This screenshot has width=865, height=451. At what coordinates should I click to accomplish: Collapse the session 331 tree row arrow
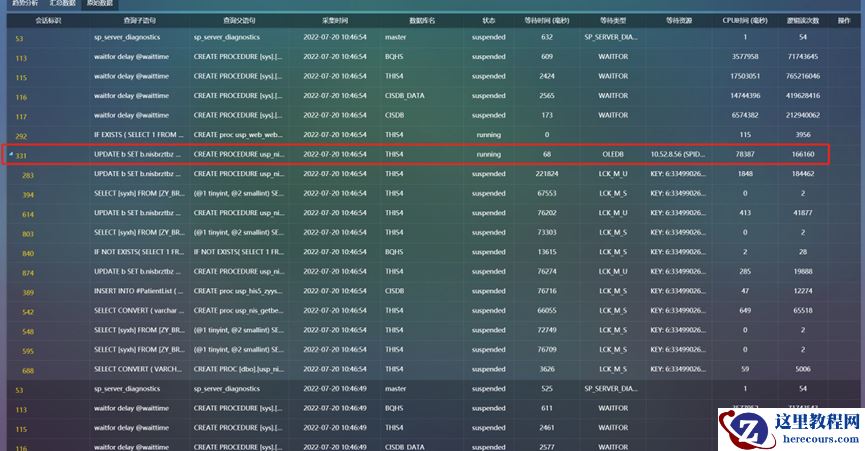coord(10,155)
